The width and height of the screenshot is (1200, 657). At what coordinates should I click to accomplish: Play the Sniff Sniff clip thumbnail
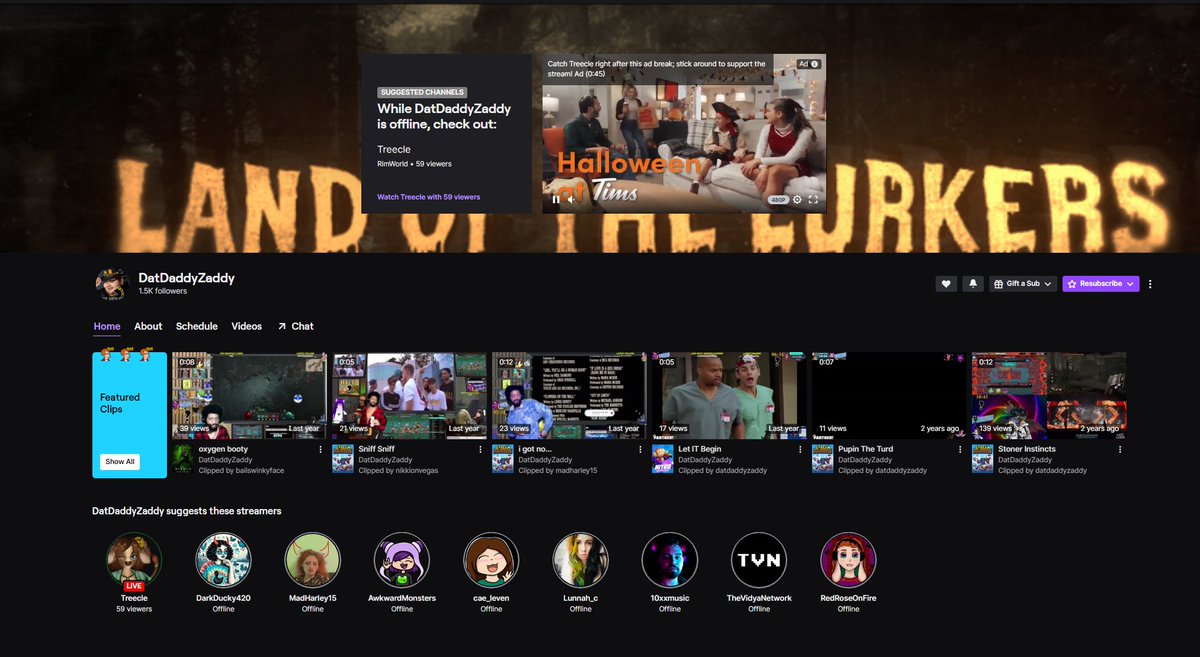pyautogui.click(x=409, y=396)
